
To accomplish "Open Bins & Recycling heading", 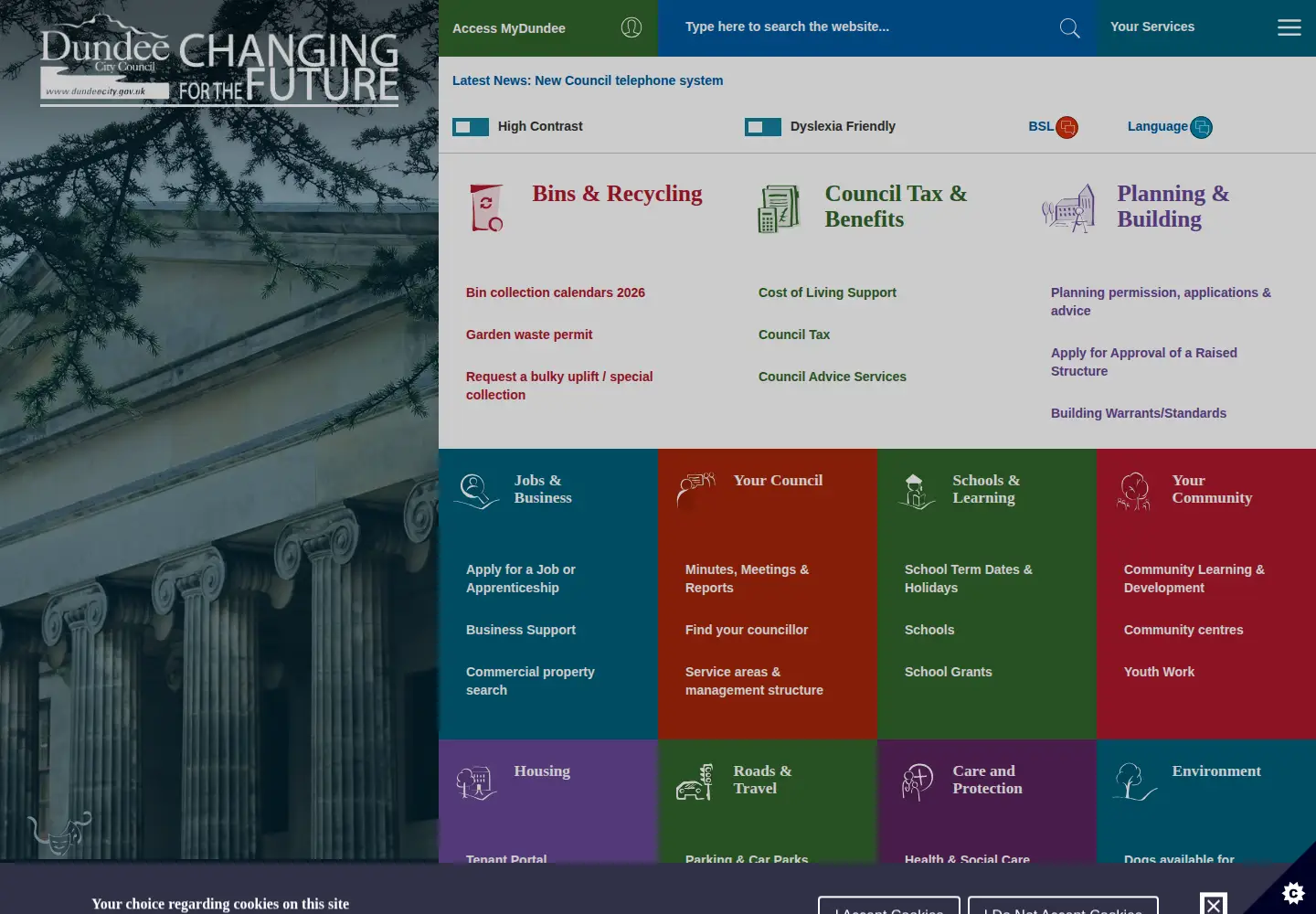I will [618, 194].
